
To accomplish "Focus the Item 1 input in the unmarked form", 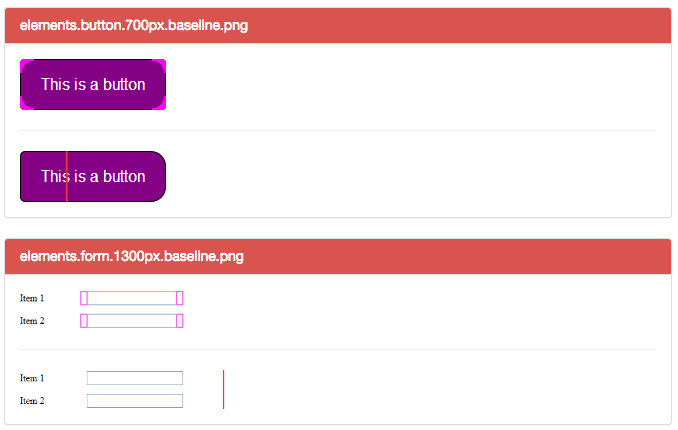I will pyautogui.click(x=135, y=378).
